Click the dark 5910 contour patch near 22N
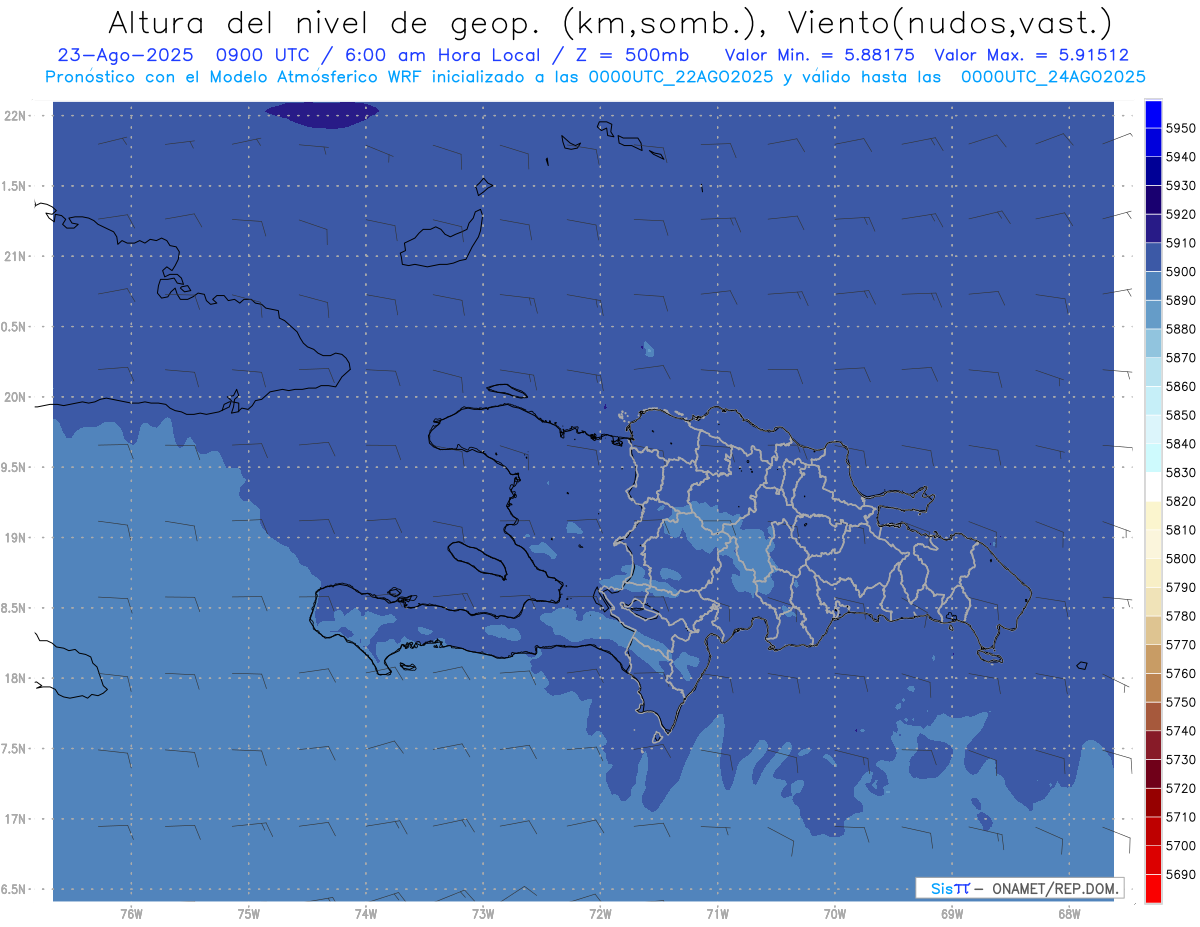Viewport: 1200px width, 927px height. [x=322, y=113]
